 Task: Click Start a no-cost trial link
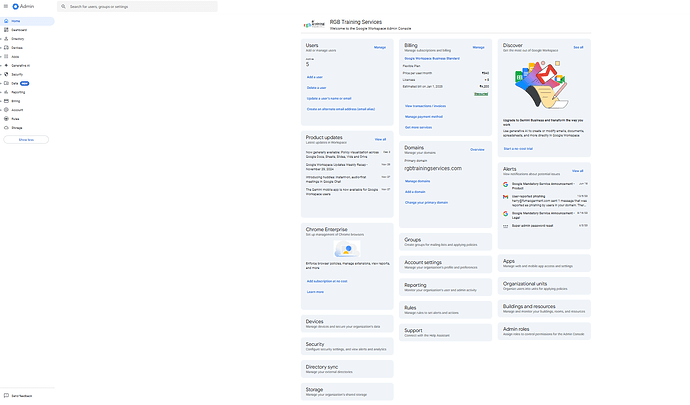click(518, 148)
